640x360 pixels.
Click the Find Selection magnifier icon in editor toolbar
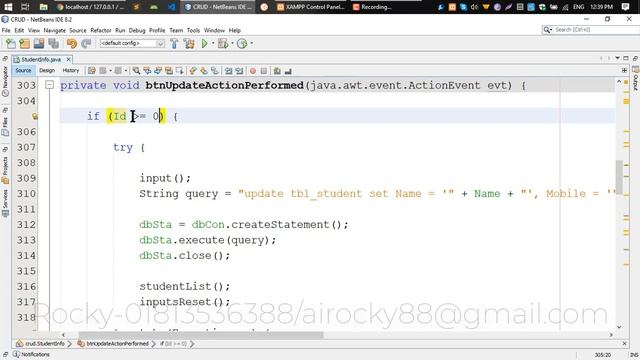click(x=136, y=71)
